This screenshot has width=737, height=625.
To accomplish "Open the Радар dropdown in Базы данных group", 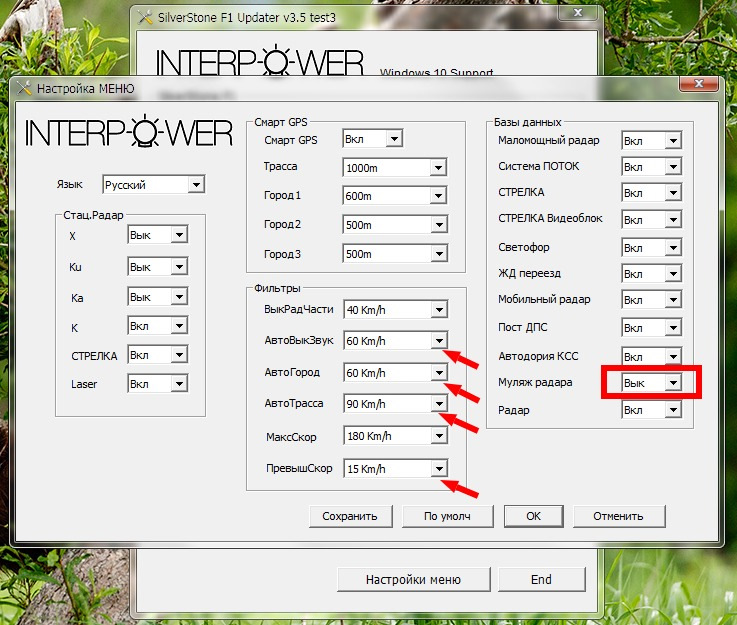I will click(651, 410).
